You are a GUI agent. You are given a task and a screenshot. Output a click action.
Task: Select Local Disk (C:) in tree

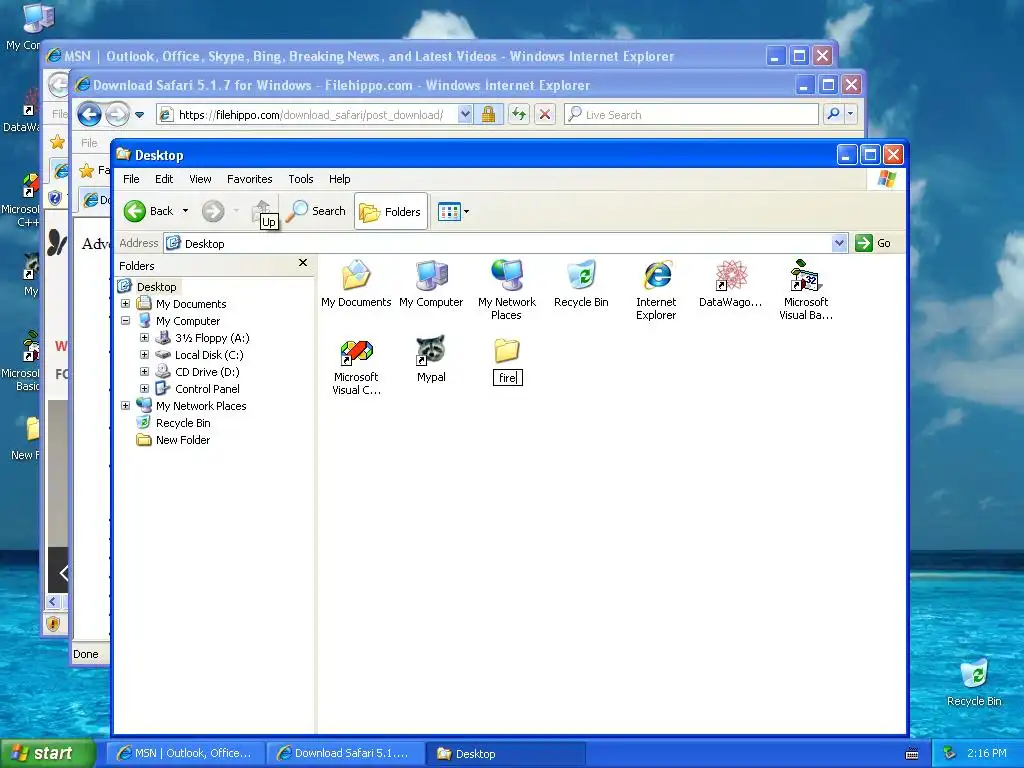[x=208, y=355]
